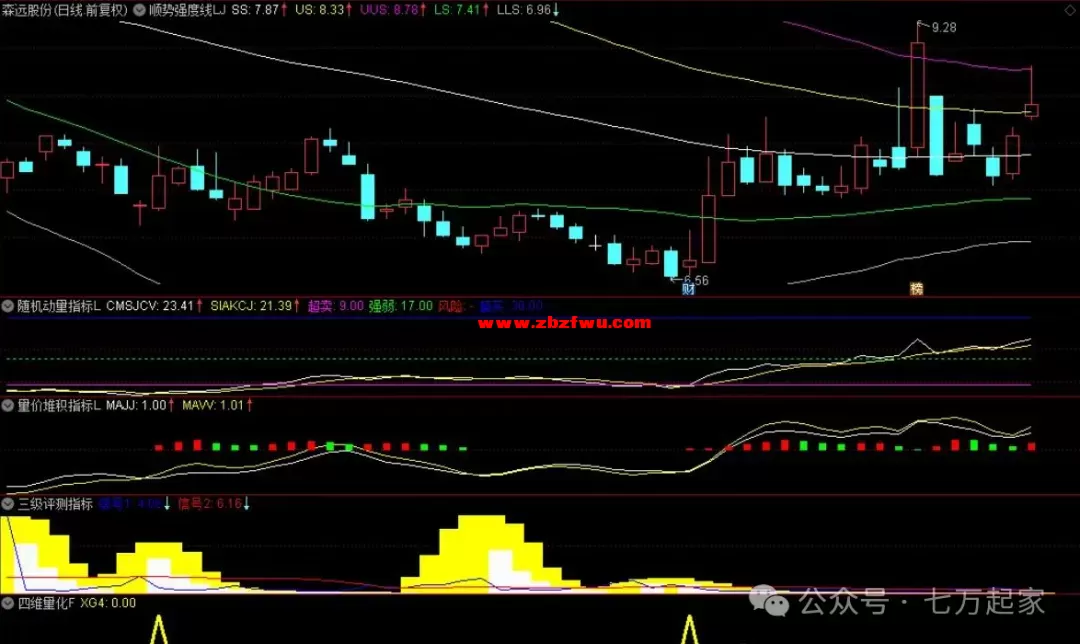The width and height of the screenshot is (1080, 644).
Task: Click the XG4: 0.00 value
Action: point(108,603)
